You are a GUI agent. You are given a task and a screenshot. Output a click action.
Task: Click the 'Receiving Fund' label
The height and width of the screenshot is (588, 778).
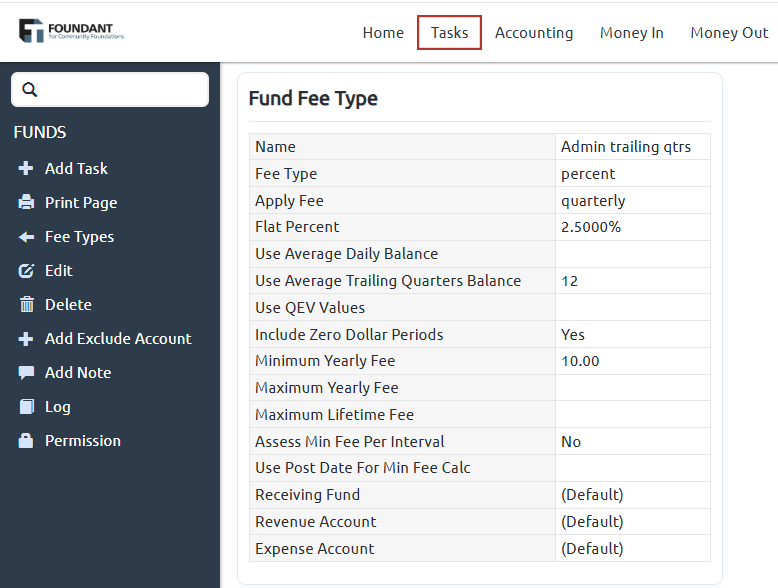point(308,495)
